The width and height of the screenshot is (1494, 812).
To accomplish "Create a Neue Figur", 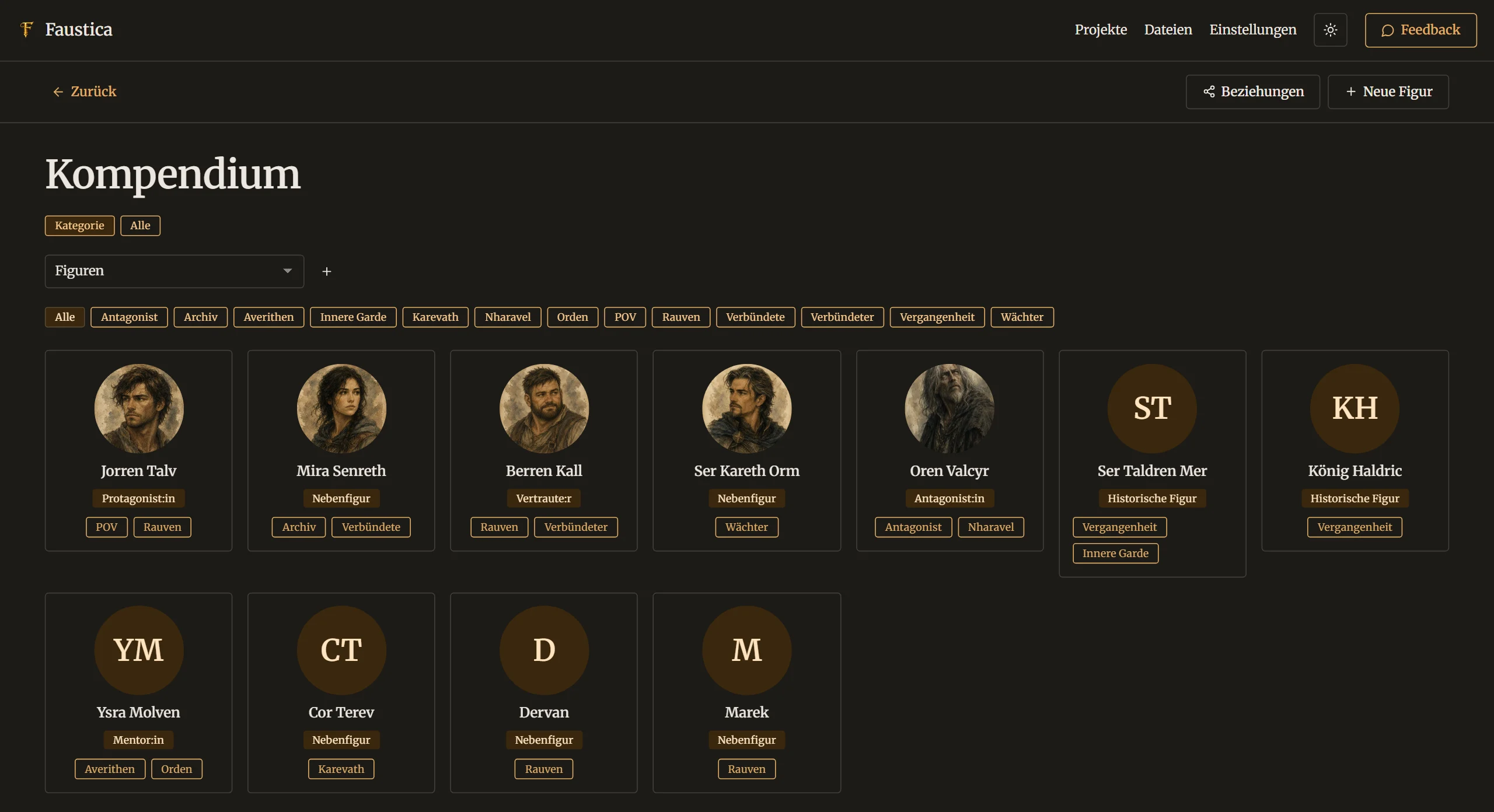I will (x=1388, y=92).
